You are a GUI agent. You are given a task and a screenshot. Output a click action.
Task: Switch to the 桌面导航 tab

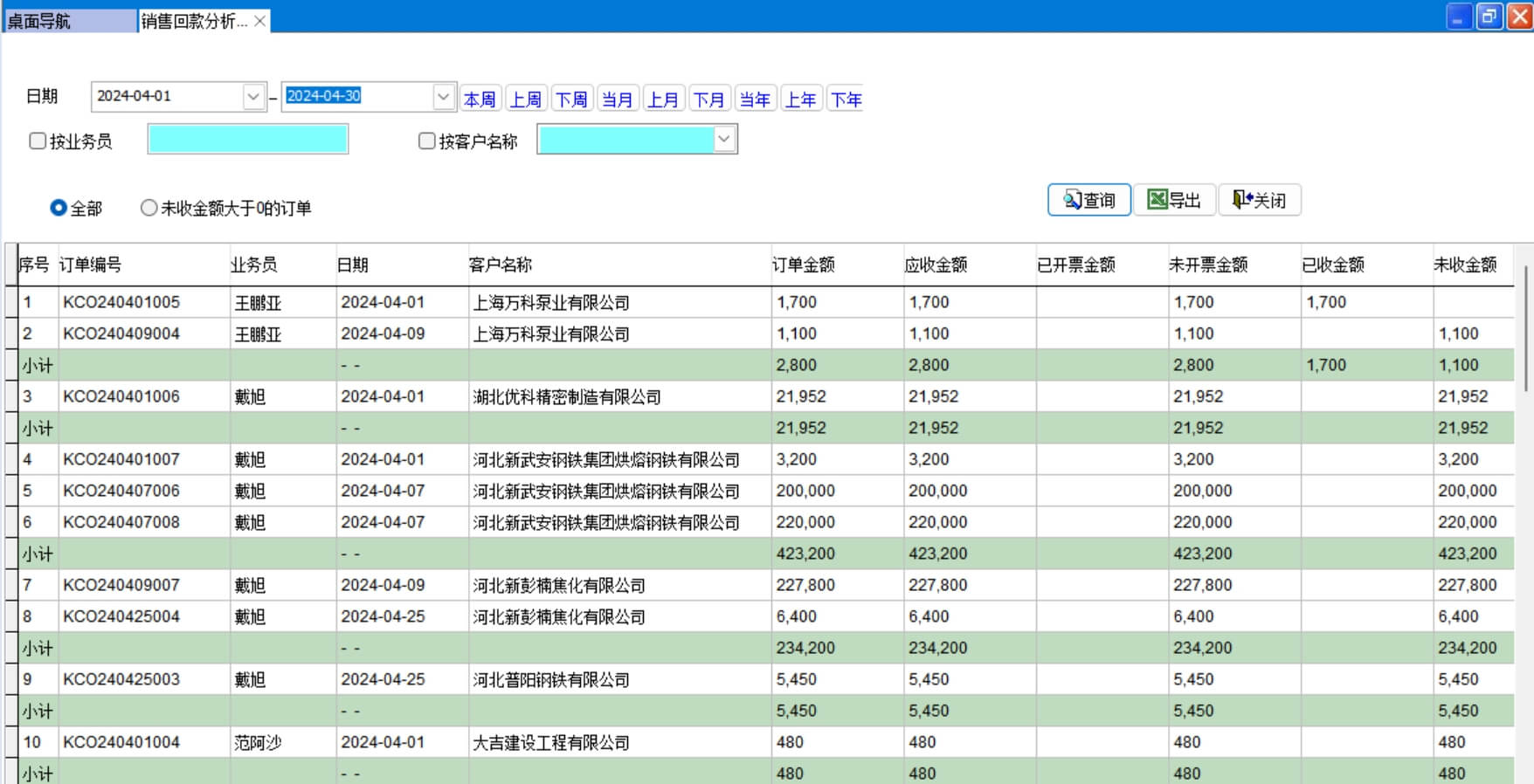[x=68, y=21]
